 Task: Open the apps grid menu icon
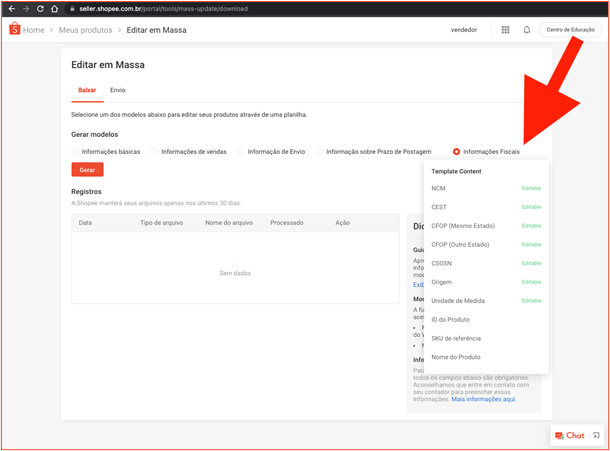coord(505,30)
